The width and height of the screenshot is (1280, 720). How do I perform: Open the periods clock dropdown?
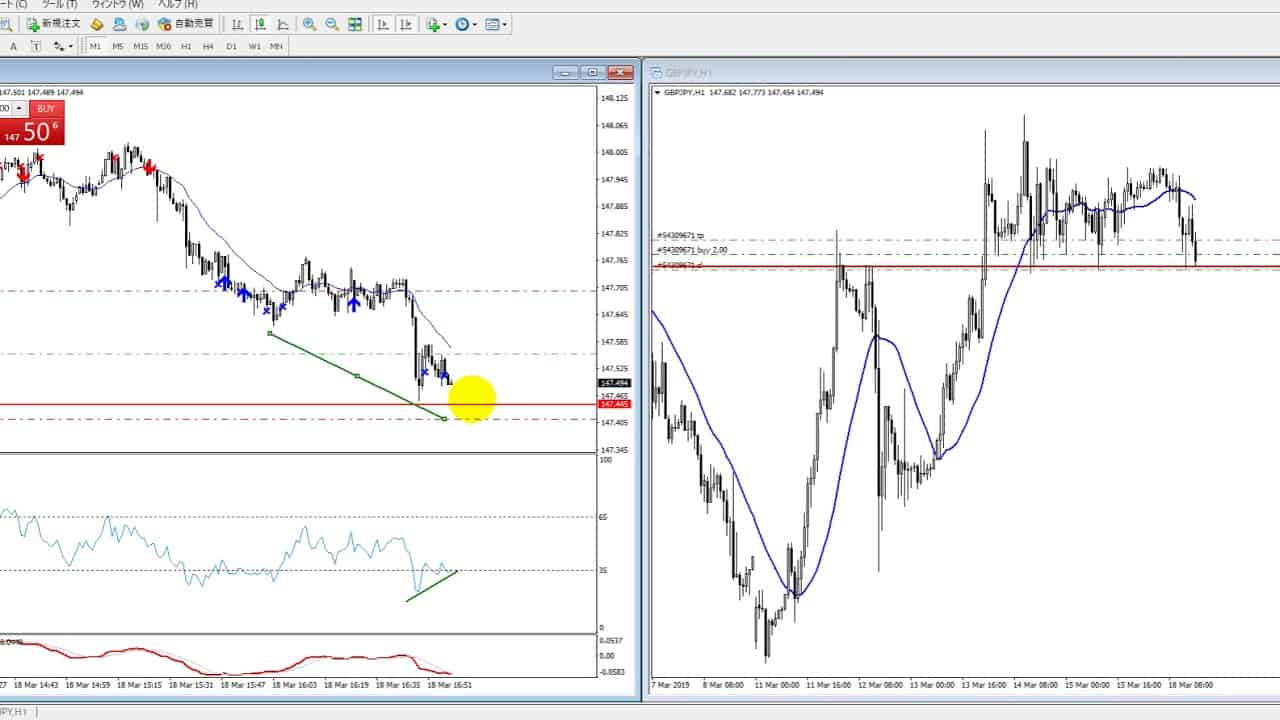[466, 24]
